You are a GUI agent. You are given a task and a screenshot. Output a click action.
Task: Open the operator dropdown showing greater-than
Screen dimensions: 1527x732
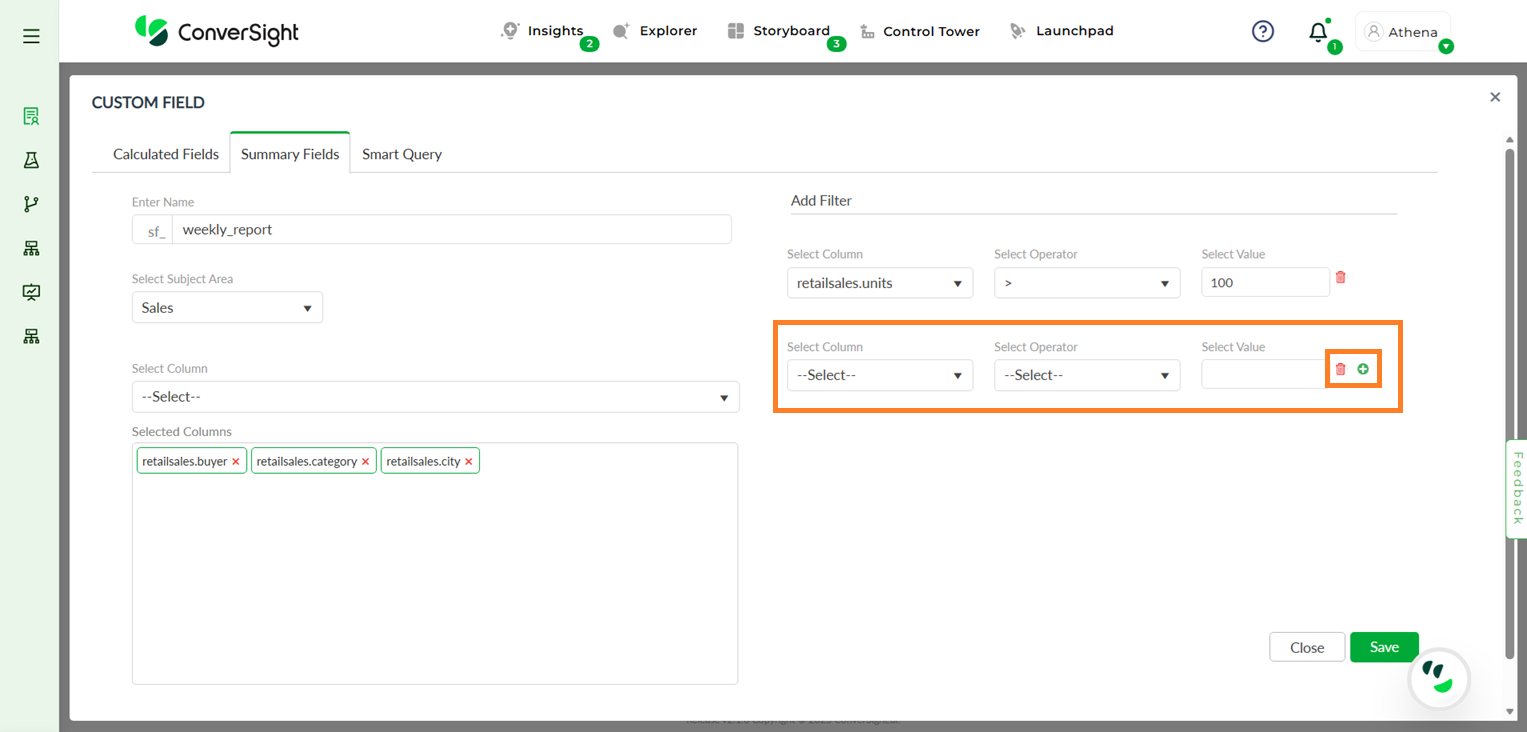click(x=1086, y=283)
